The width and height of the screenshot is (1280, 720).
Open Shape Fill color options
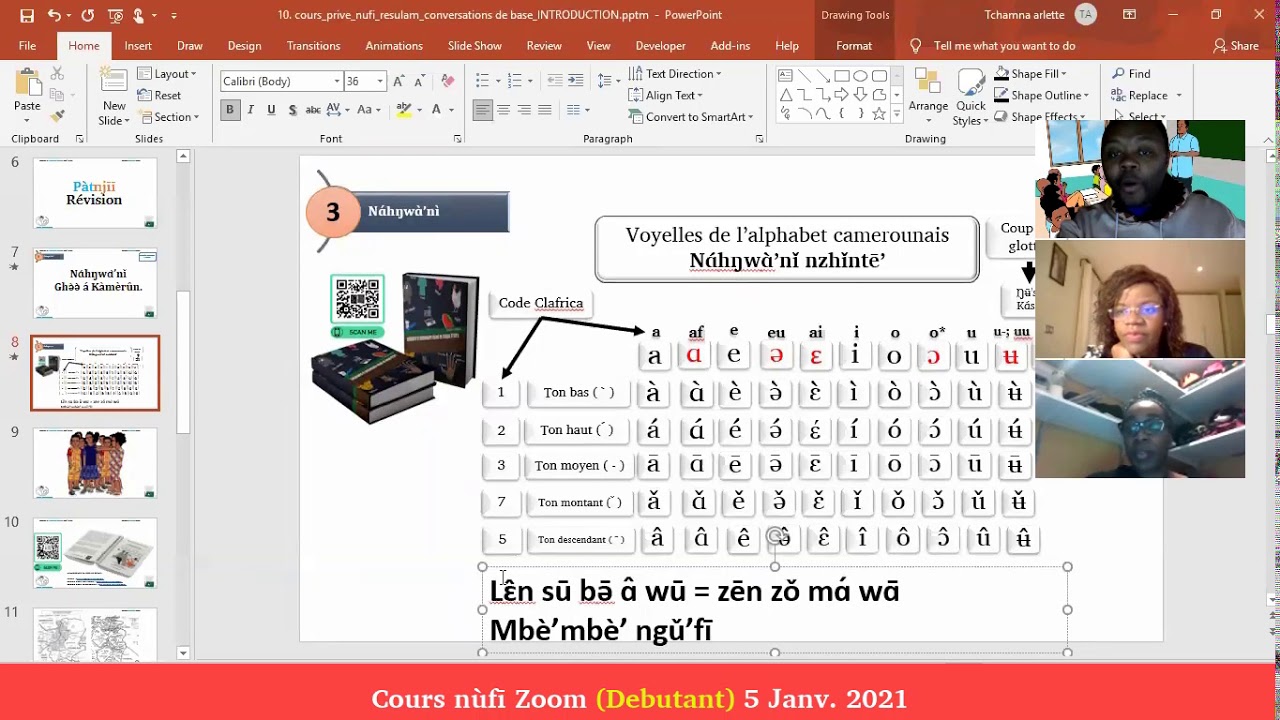click(x=1030, y=74)
